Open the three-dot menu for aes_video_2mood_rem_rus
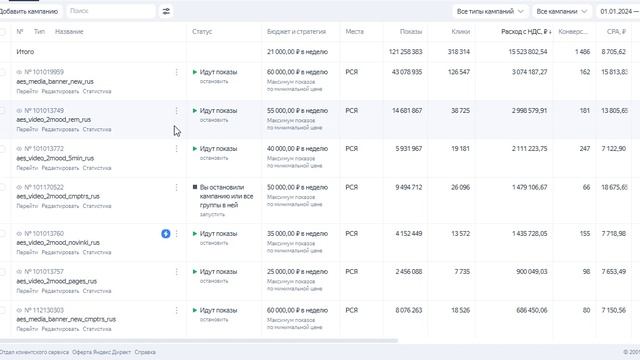This screenshot has width=640, height=360. point(176,111)
